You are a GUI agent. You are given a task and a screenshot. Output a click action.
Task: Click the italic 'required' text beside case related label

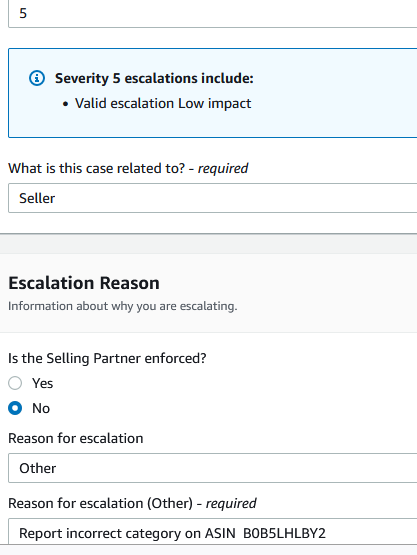click(223, 168)
